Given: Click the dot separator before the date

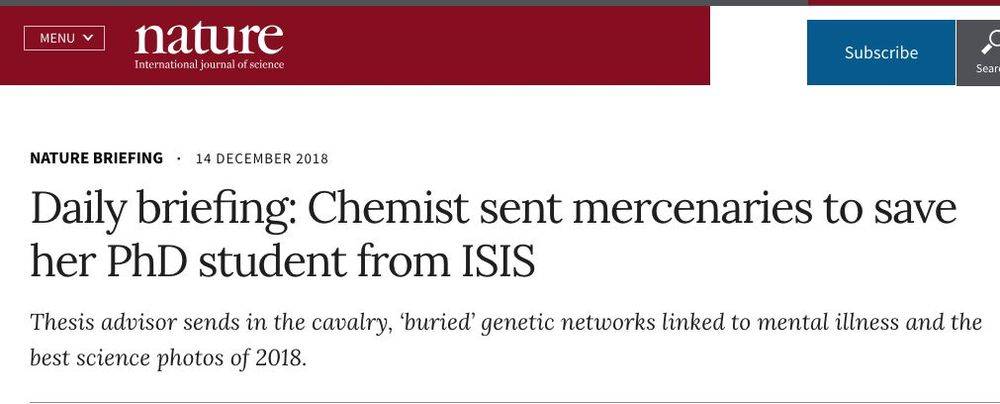Looking at the screenshot, I should click(x=179, y=158).
